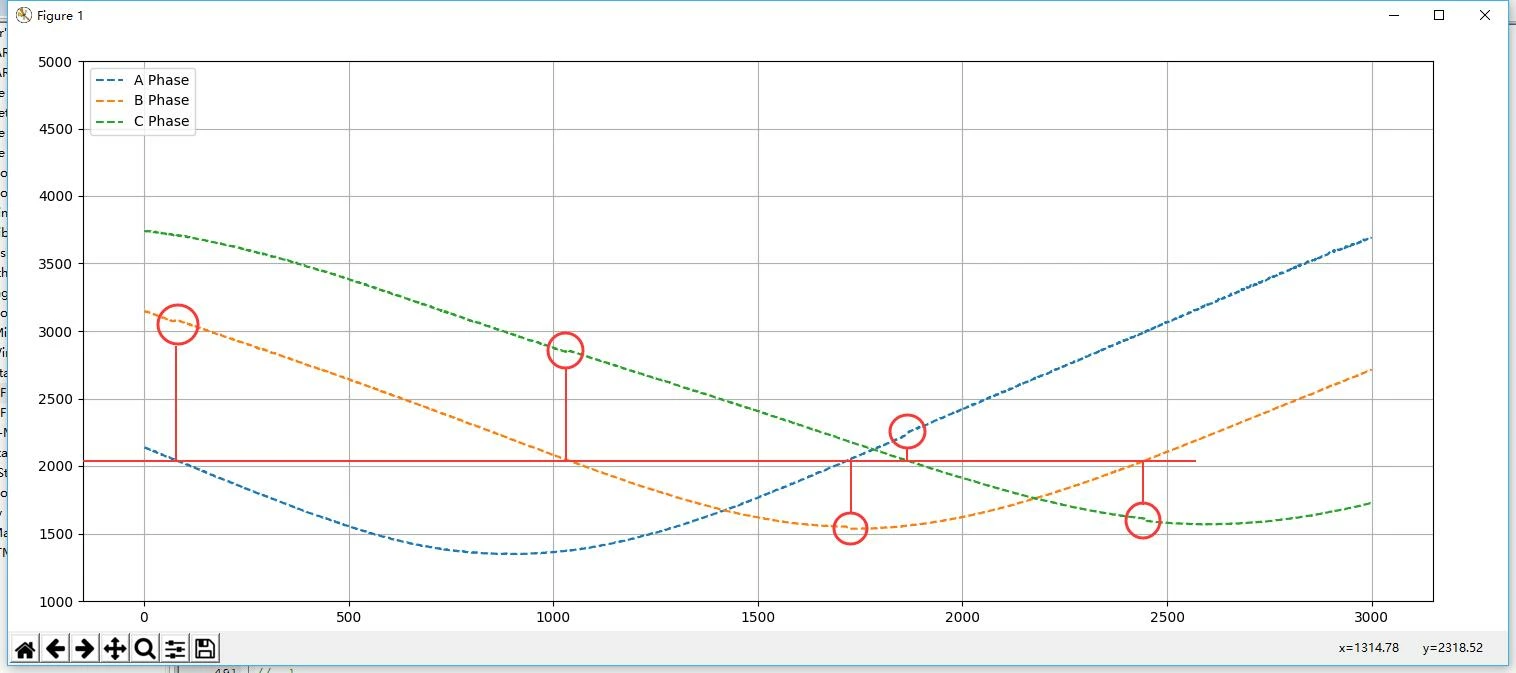Click the 5000 y-axis tick label

55,62
